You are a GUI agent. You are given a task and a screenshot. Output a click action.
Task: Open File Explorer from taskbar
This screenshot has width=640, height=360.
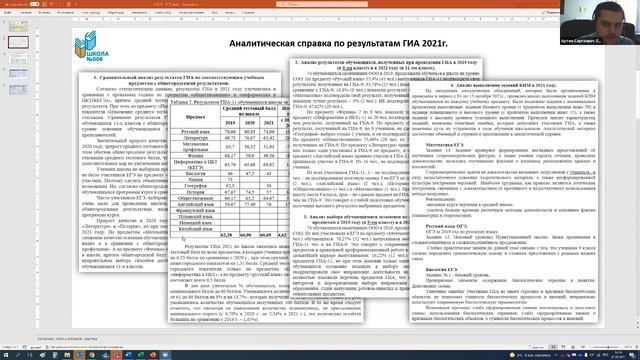pyautogui.click(x=67, y=355)
